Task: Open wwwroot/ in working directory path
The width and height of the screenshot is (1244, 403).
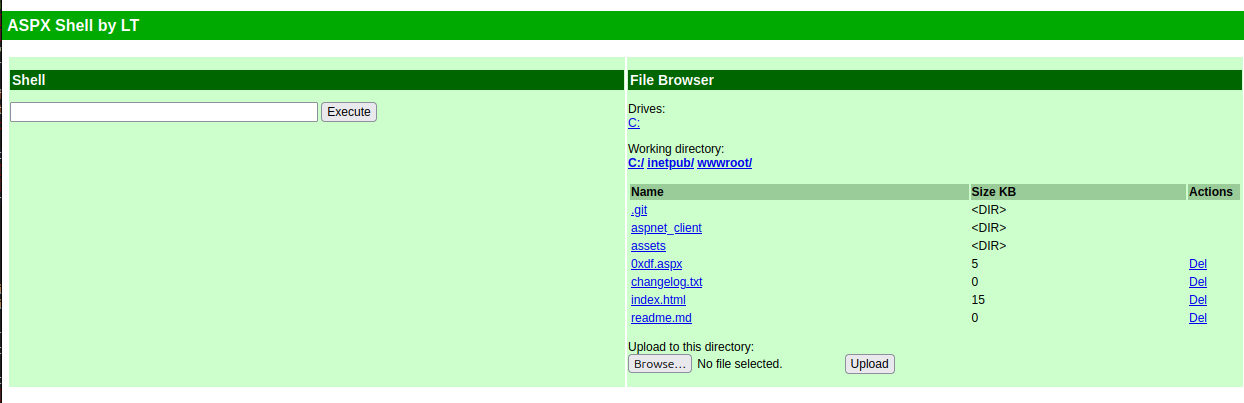Action: [724, 163]
